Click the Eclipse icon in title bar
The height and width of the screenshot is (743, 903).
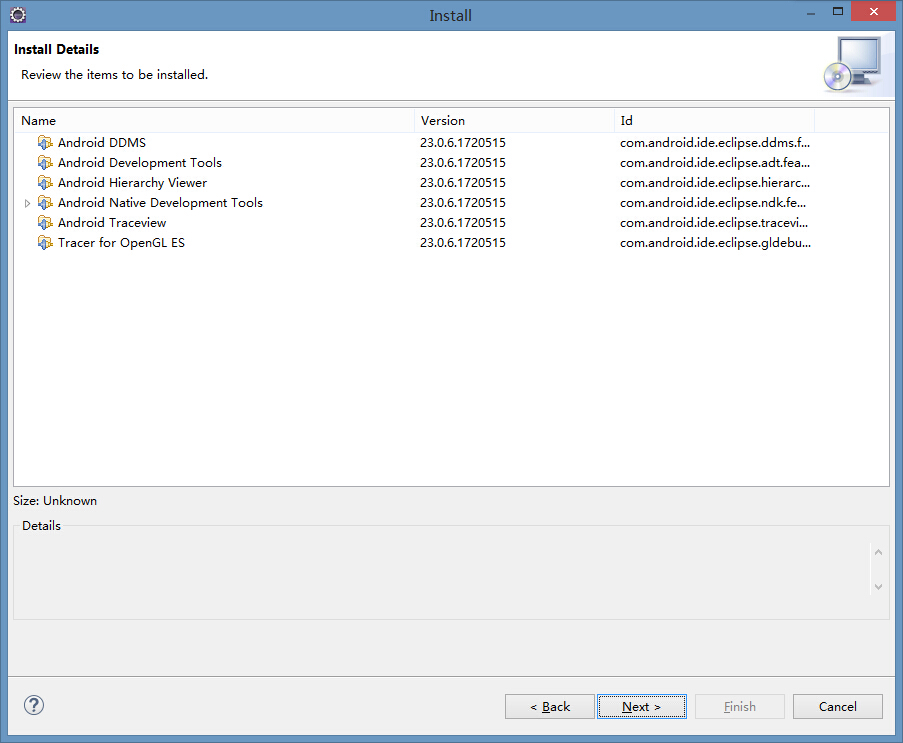[x=18, y=15]
